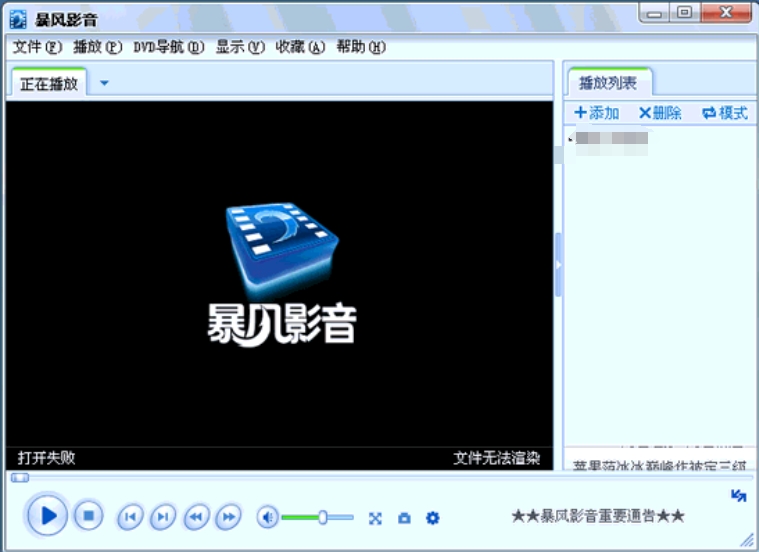
Task: Stop playback with the Stop button
Action: click(89, 516)
